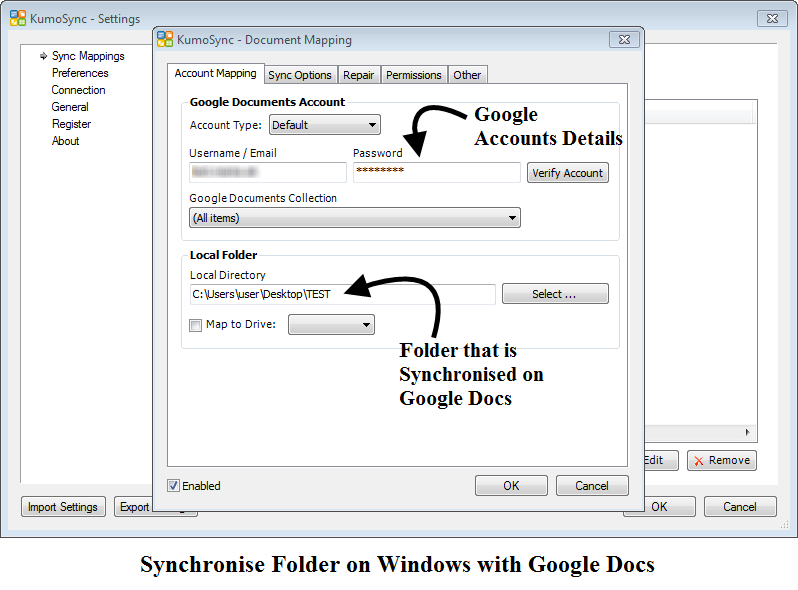Click Verify Account button

567,173
